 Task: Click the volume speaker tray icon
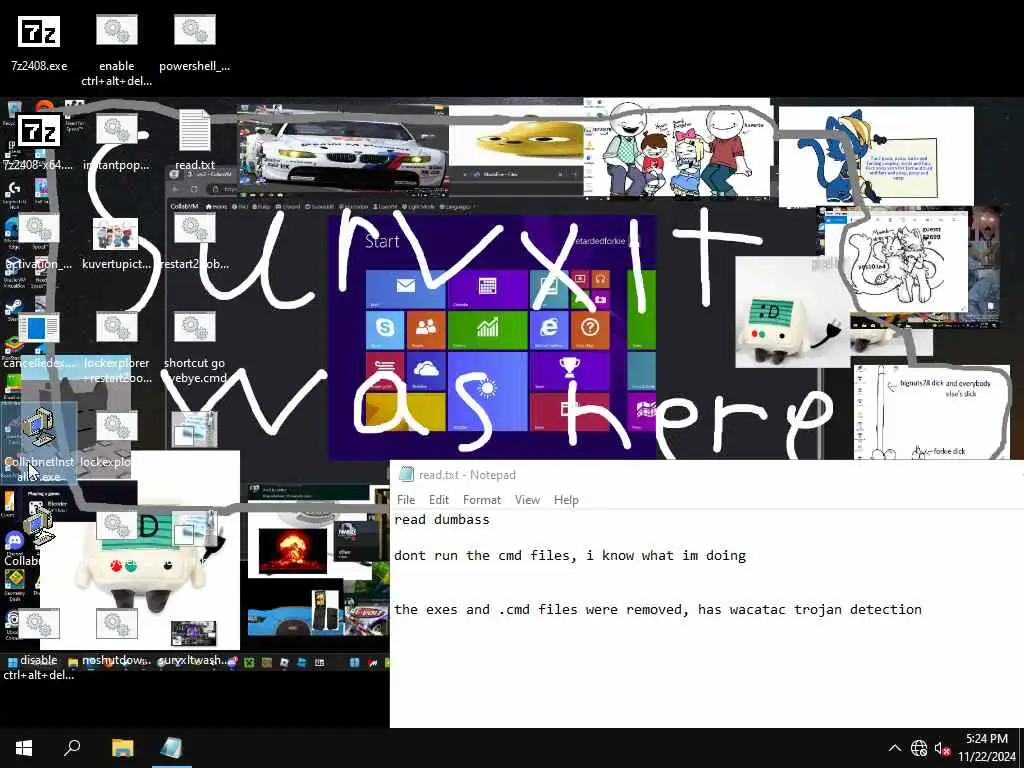pos(942,748)
